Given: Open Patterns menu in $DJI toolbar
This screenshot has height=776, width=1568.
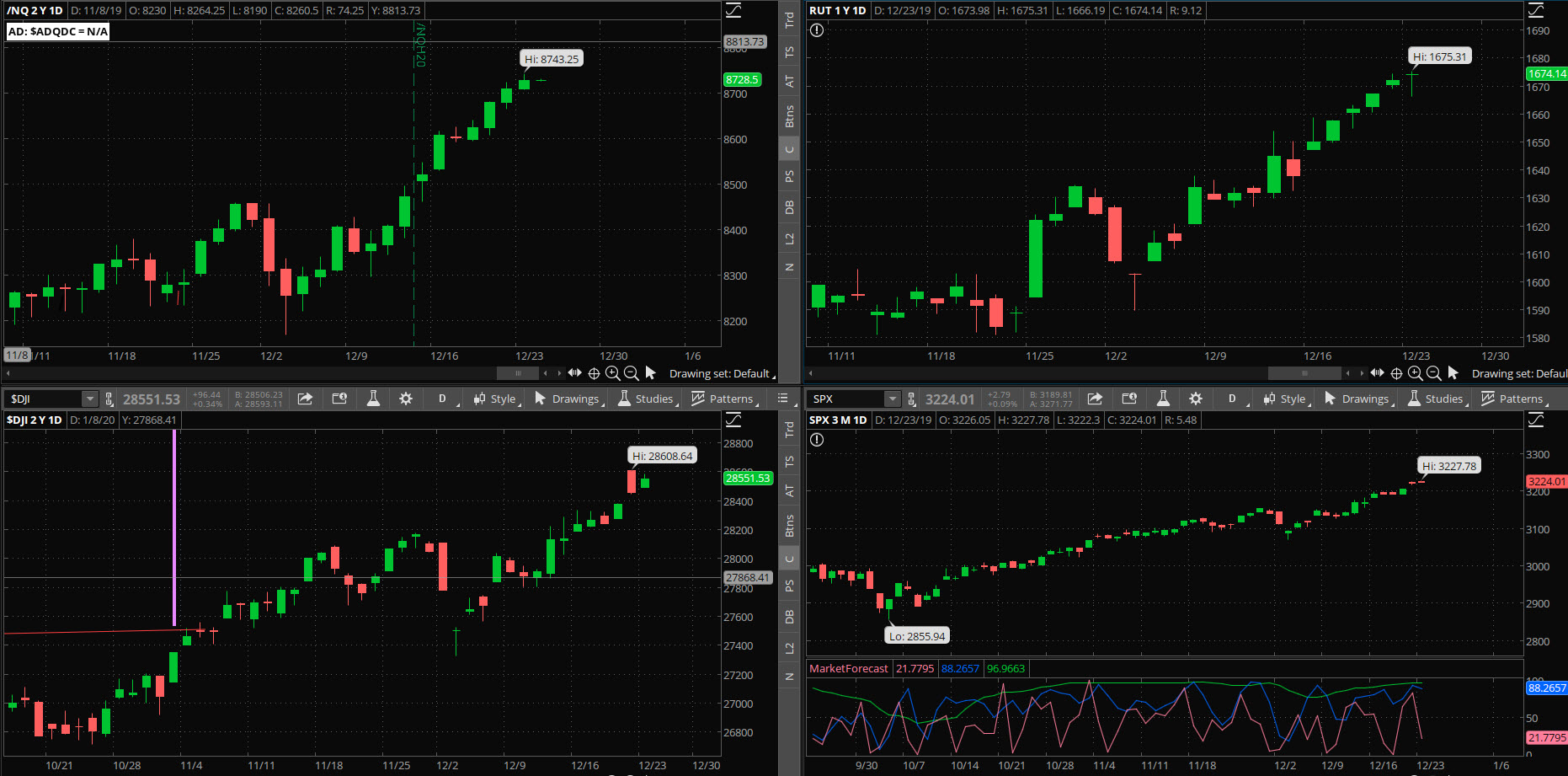Looking at the screenshot, I should coord(724,399).
